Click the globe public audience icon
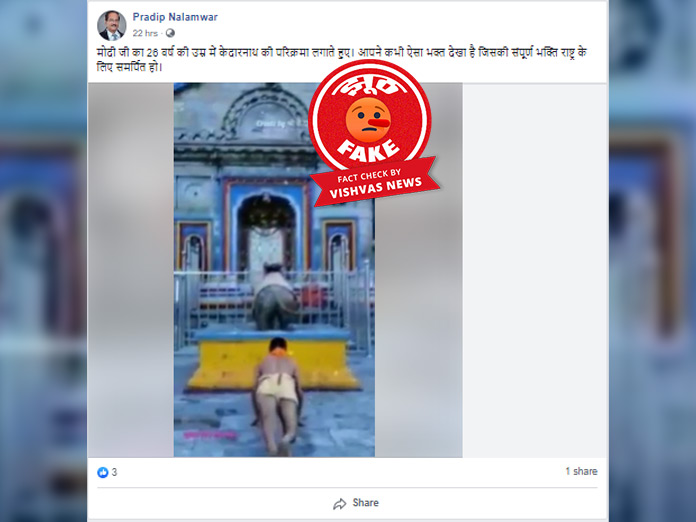This screenshot has height=522, width=696. tap(170, 33)
